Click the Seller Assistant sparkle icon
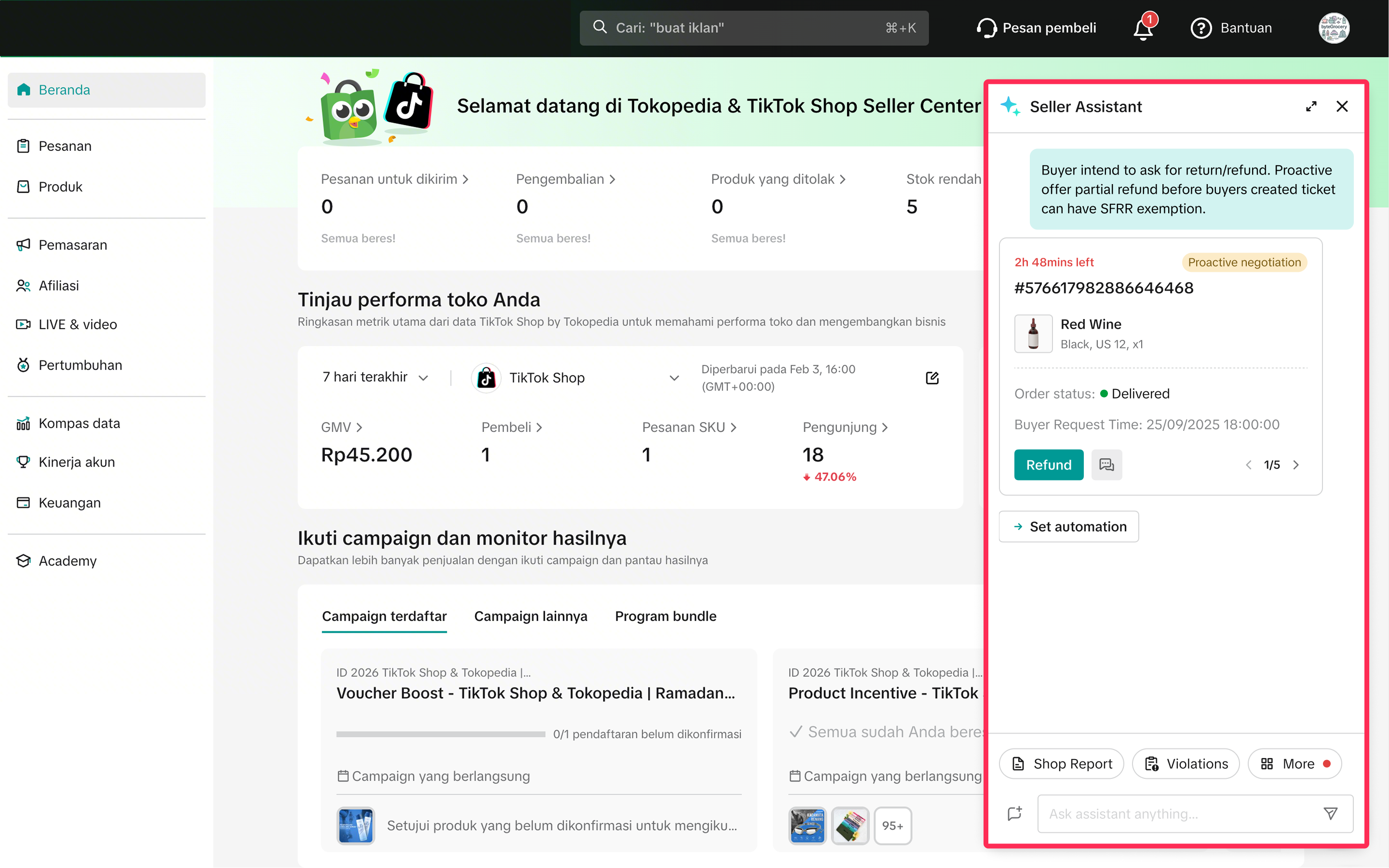 (x=1011, y=106)
